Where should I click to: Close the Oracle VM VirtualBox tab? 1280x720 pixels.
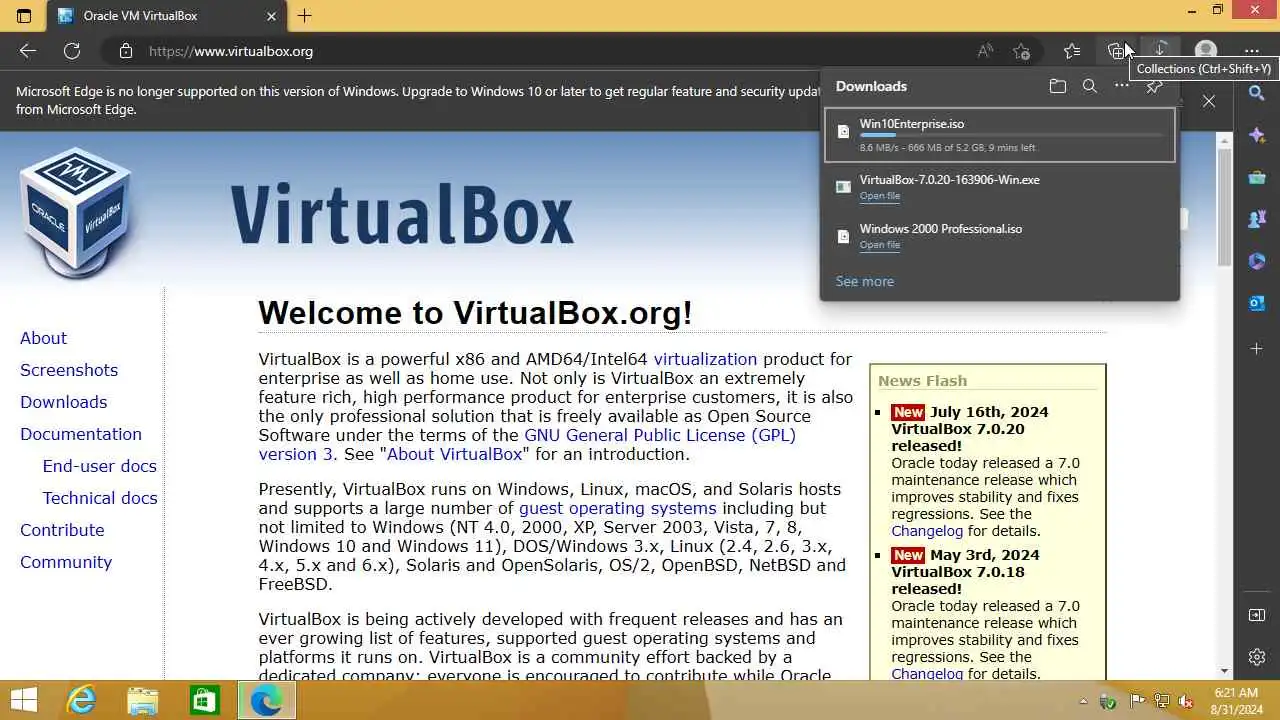coord(271,16)
